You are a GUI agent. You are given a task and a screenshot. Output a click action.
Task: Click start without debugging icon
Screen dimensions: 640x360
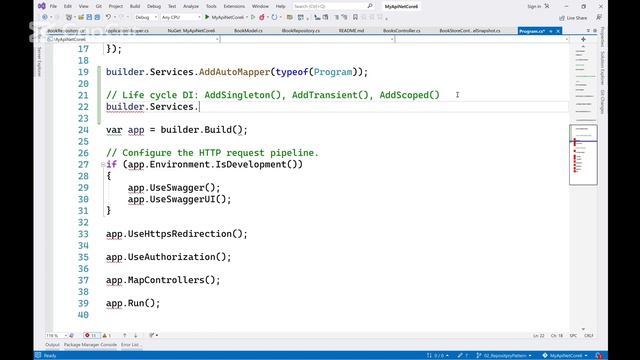(253, 18)
